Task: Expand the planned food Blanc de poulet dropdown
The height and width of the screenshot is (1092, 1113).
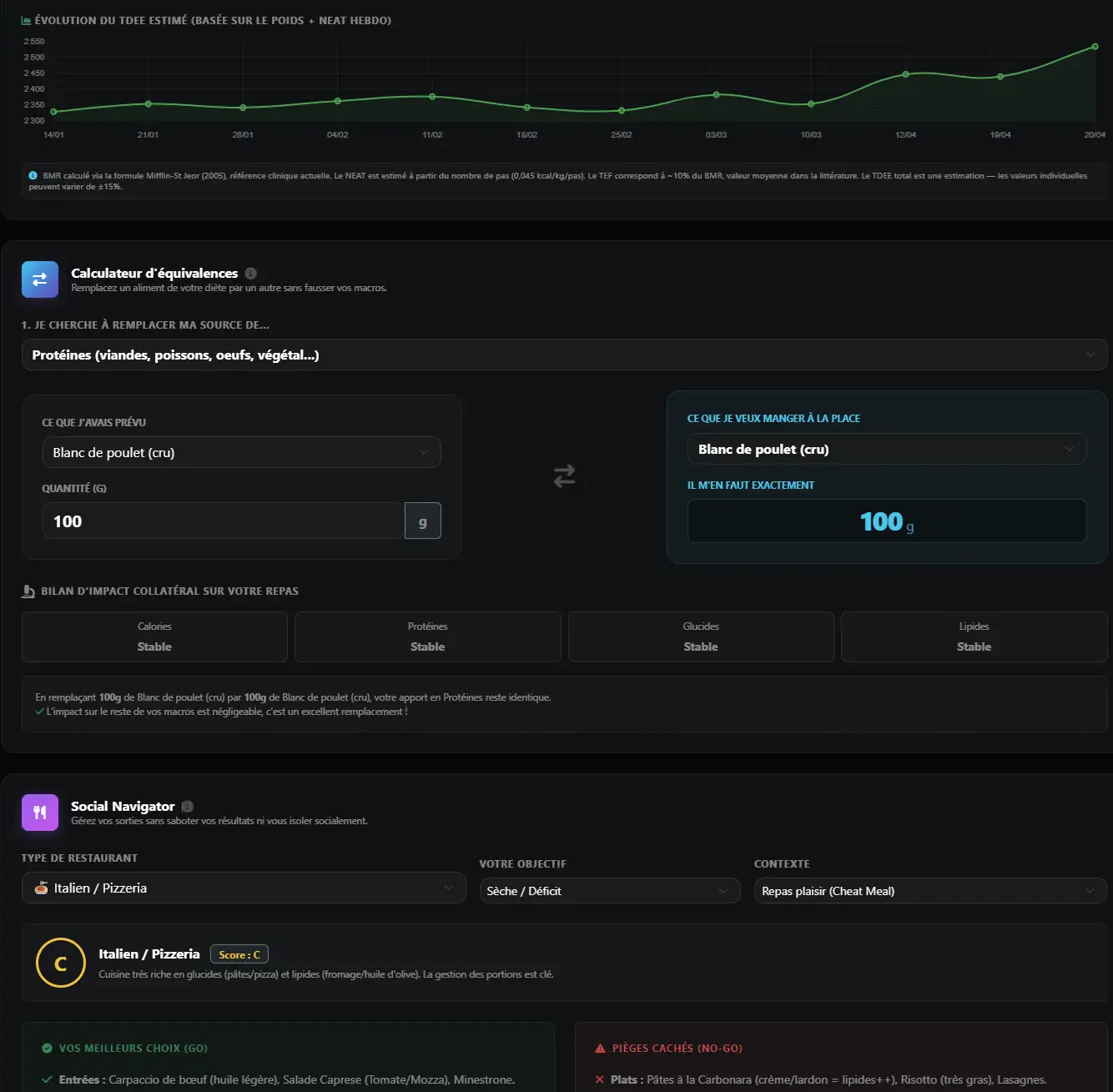Action: [x=241, y=452]
